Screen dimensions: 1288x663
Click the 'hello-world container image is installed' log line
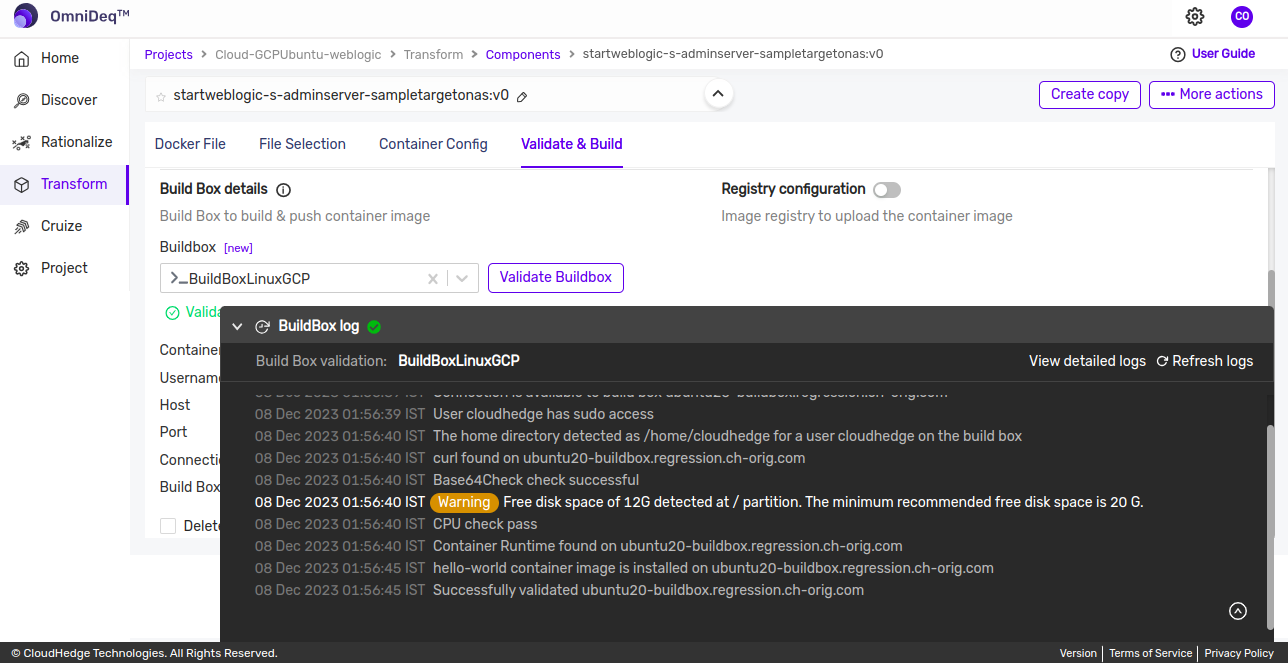[713, 568]
